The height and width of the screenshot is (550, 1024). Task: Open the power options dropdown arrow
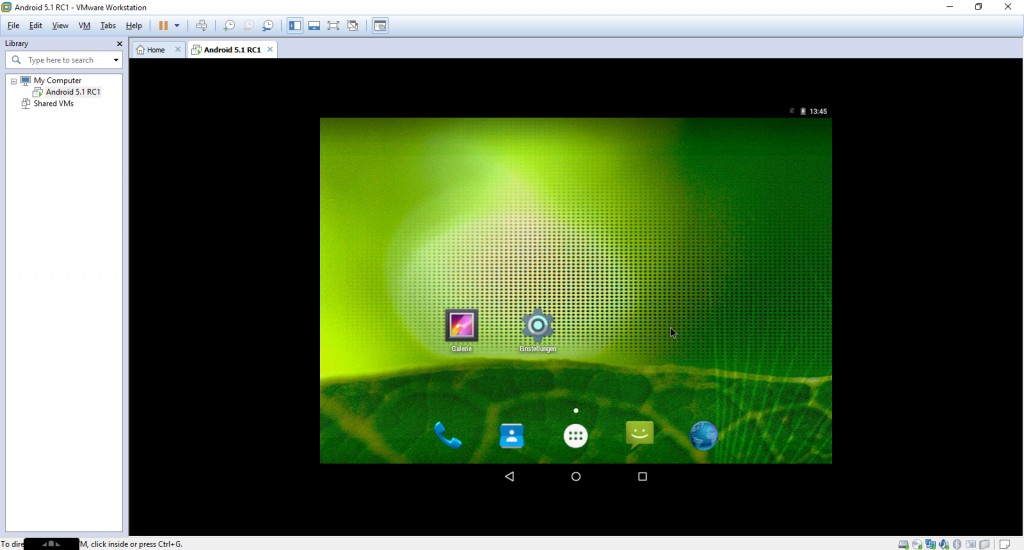point(177,25)
